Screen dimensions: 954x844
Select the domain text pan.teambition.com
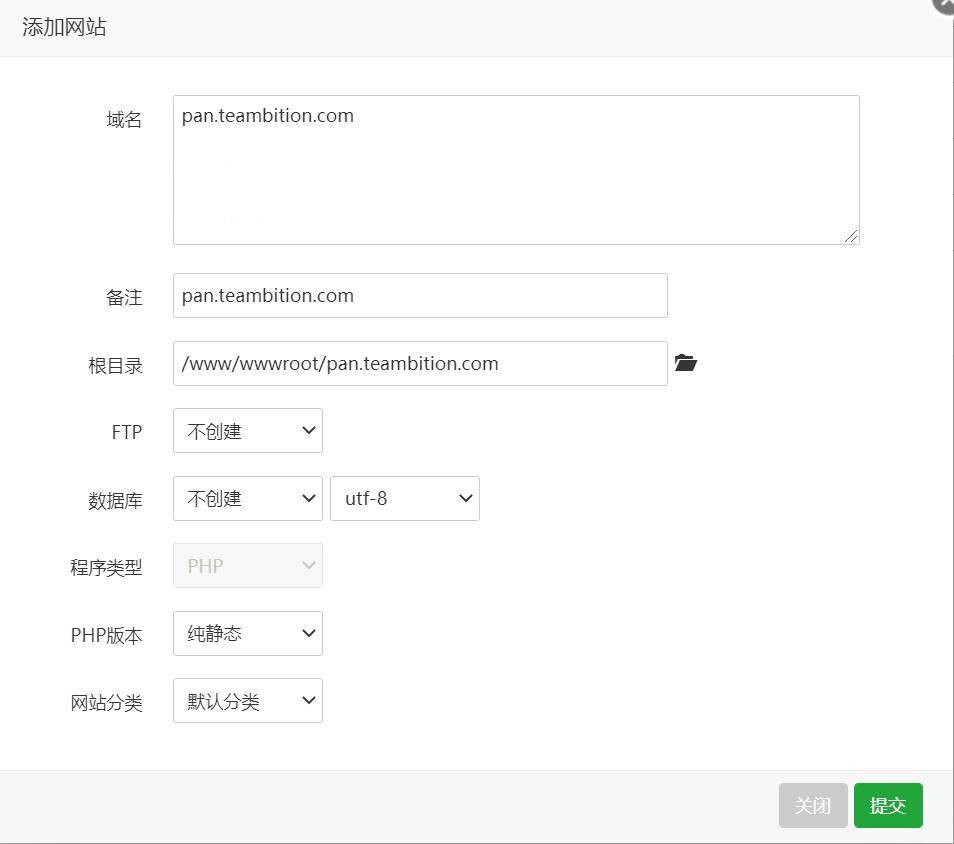click(x=267, y=115)
